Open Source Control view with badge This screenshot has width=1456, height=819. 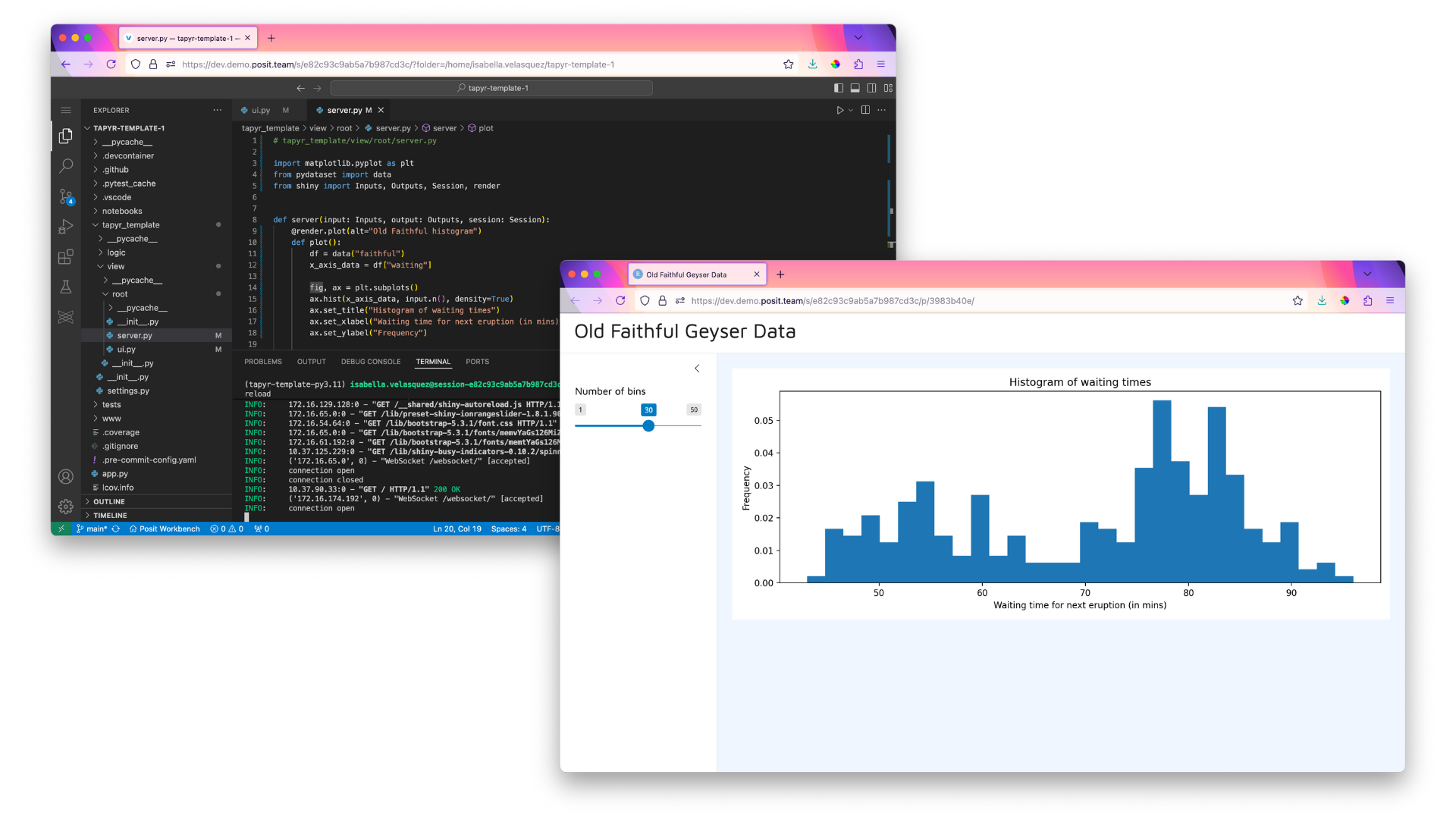point(66,196)
